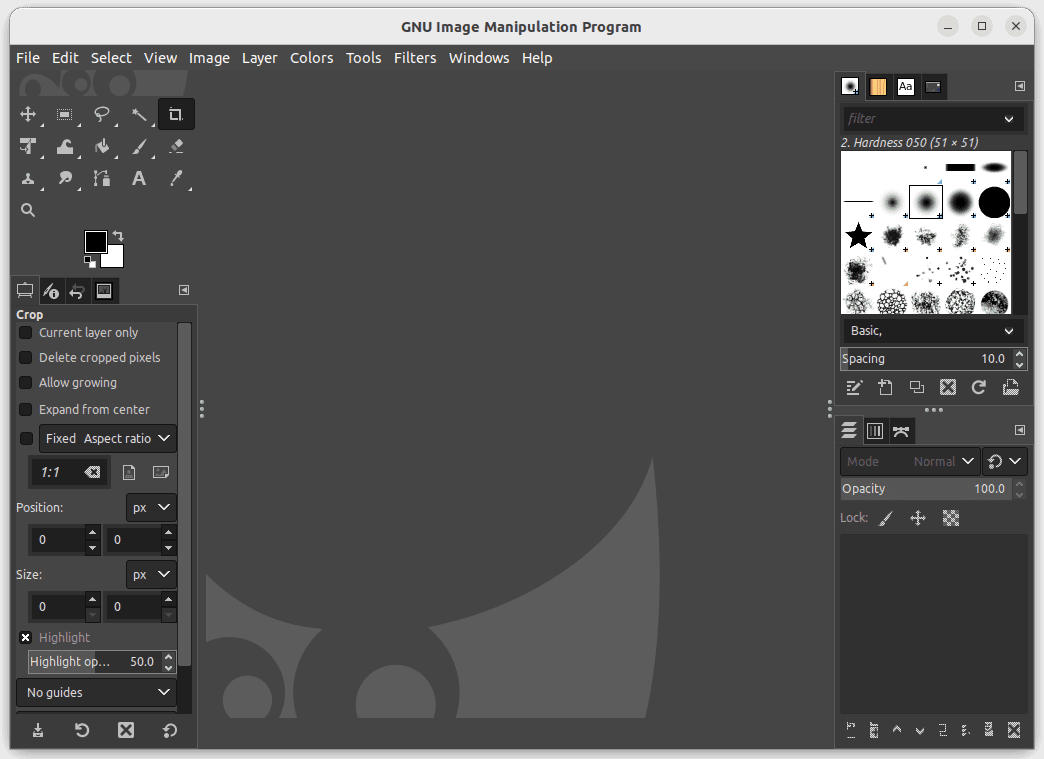Switch to the Channels tab
1044x759 pixels.
click(x=875, y=430)
